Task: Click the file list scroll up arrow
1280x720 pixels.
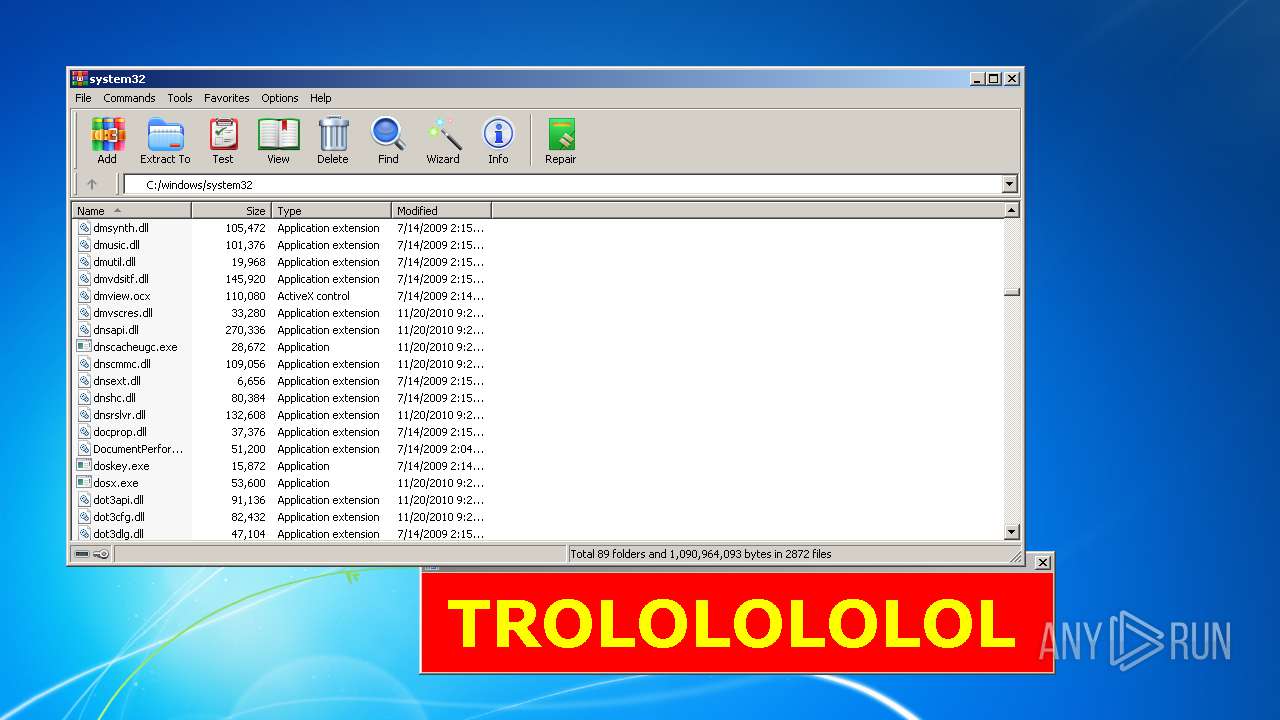Action: tap(1012, 211)
